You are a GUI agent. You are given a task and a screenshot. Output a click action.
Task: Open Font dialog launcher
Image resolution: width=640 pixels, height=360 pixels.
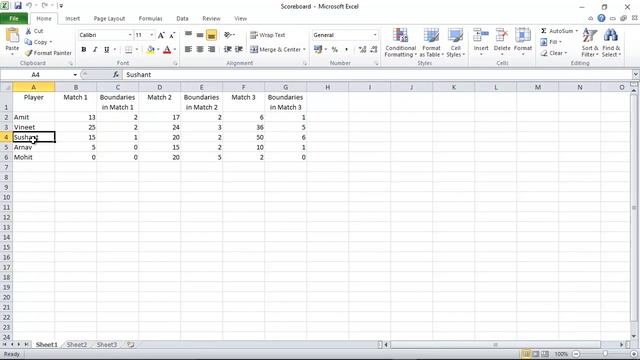(x=175, y=63)
